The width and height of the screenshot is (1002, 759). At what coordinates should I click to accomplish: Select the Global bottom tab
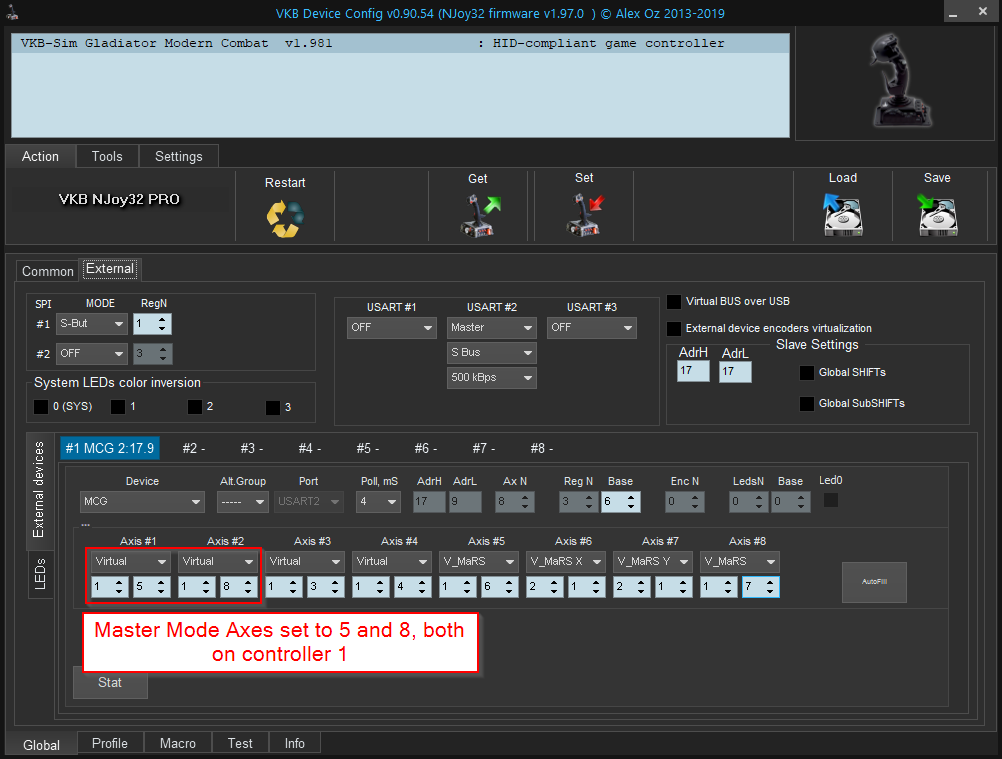42,746
